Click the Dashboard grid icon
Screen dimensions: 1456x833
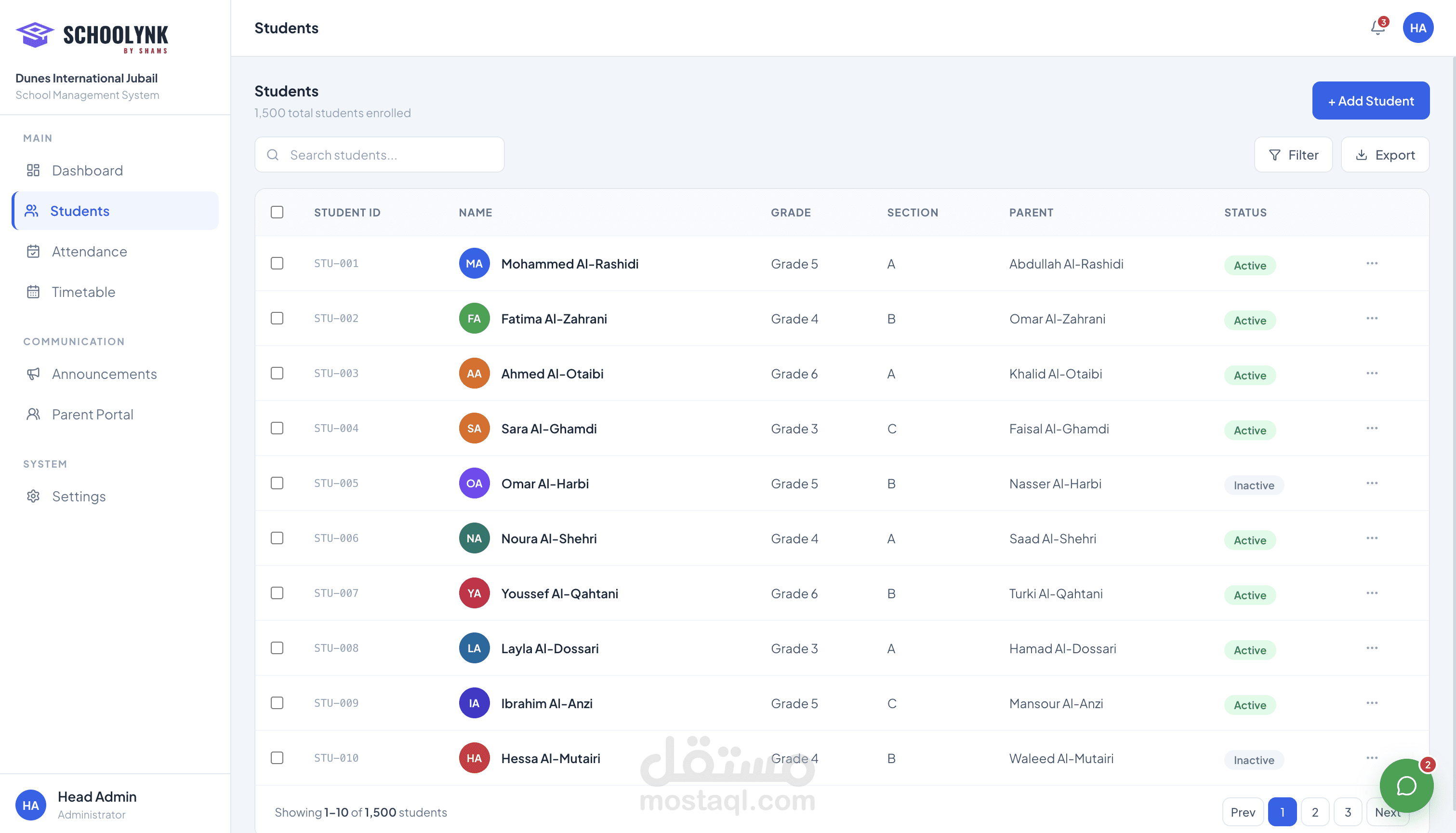pos(33,171)
